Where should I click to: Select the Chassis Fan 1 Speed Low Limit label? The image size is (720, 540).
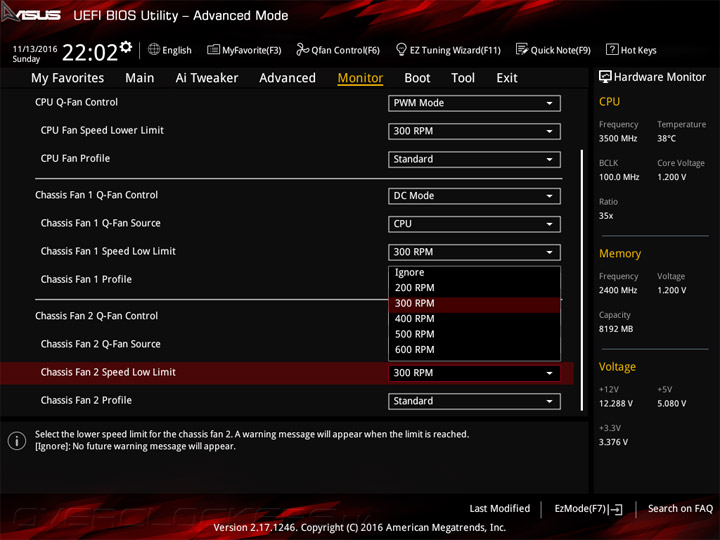[x=108, y=251]
